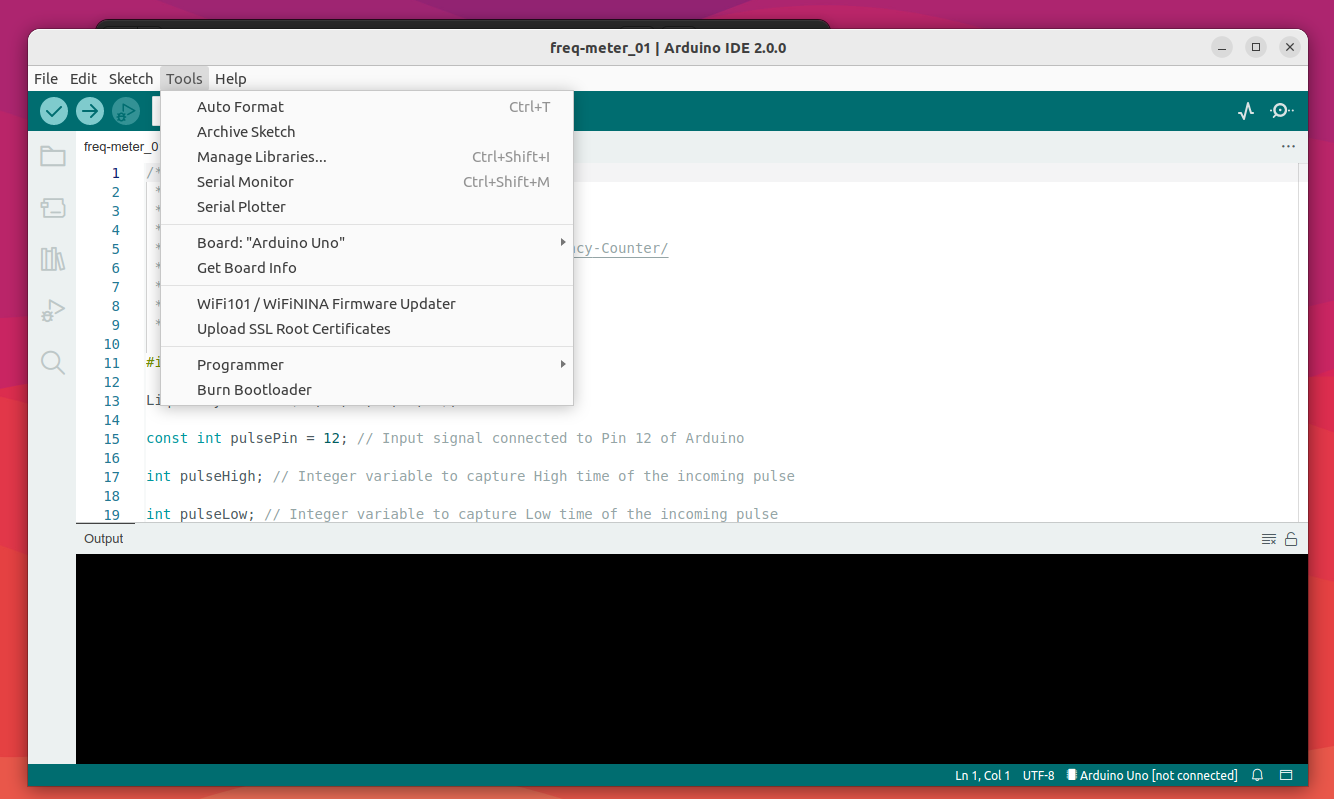Viewport: 1334px width, 799px height.
Task: Click the Verify checkmark button
Action: (54, 111)
